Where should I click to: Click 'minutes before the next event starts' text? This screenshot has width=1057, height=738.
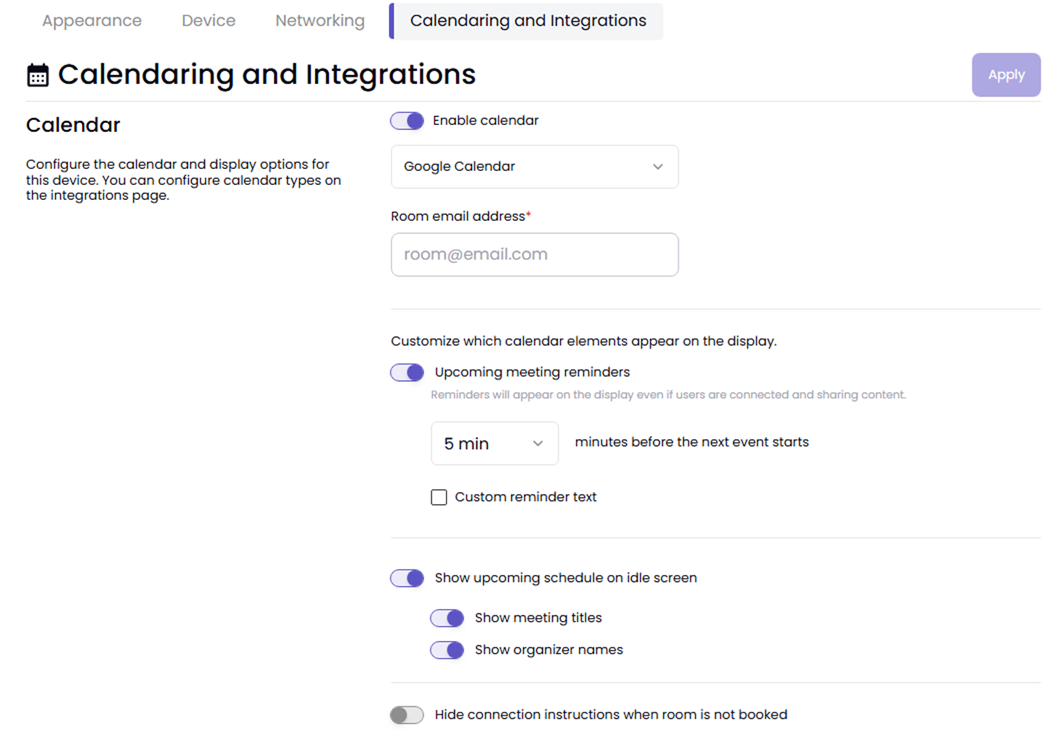pos(692,442)
